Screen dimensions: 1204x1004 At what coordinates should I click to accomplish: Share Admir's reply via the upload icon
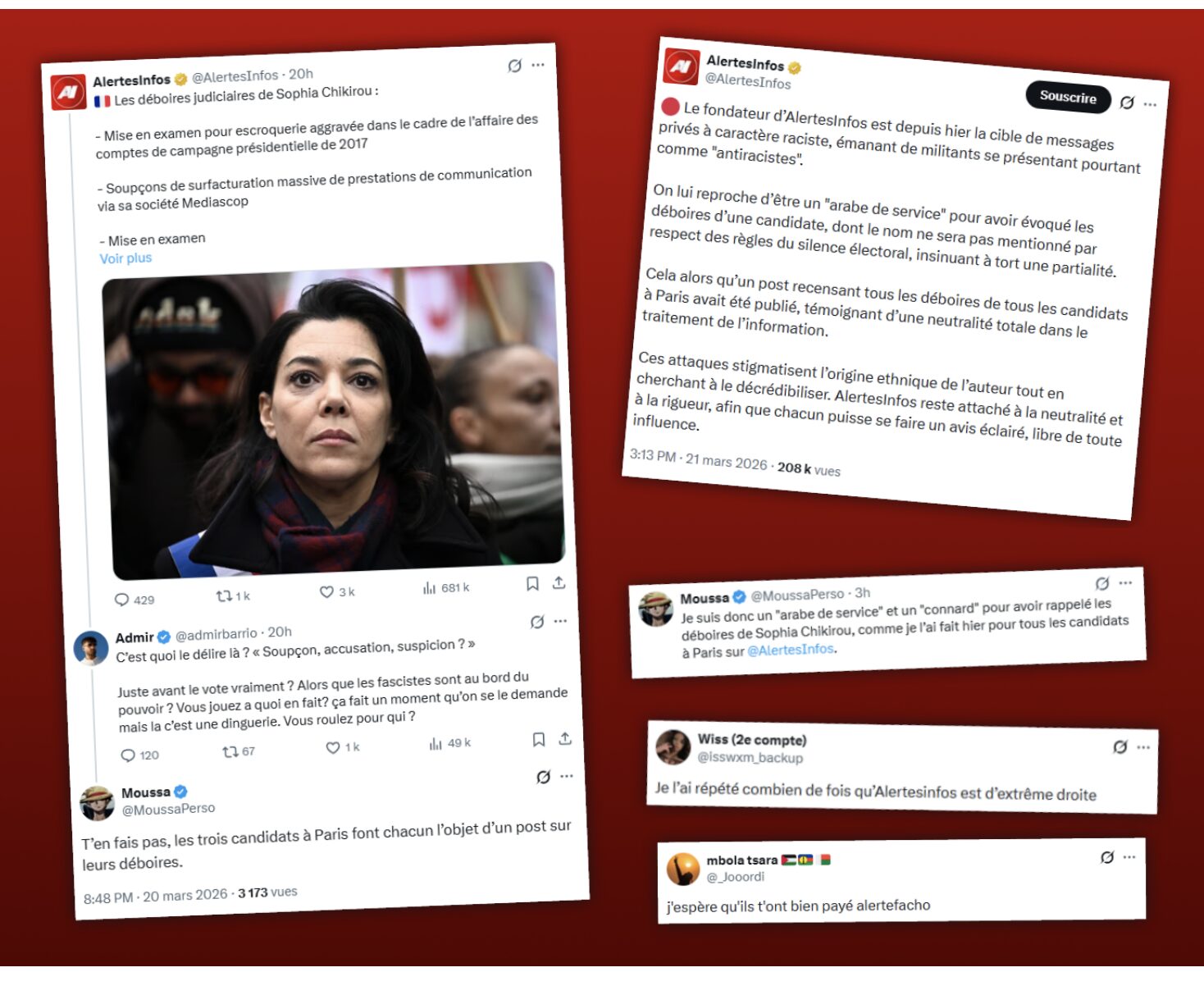(565, 738)
